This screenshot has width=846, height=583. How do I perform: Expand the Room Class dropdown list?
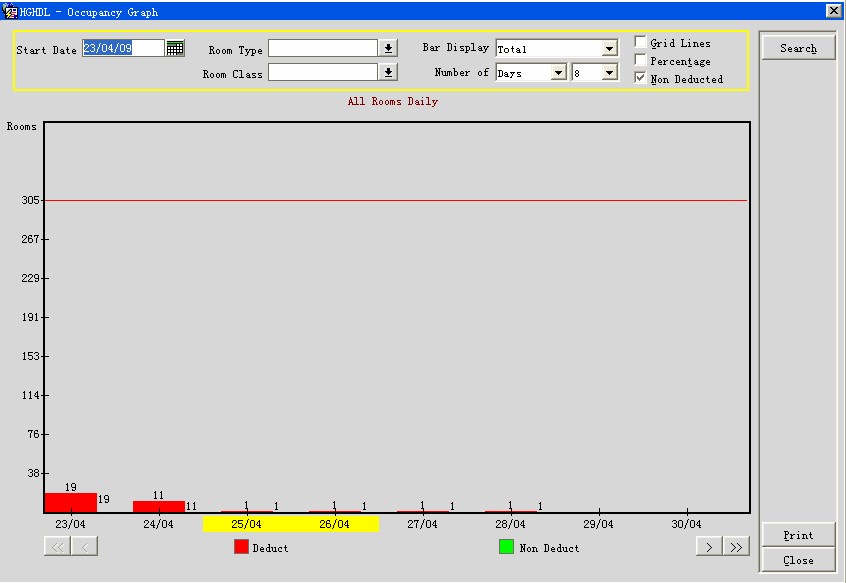click(389, 72)
